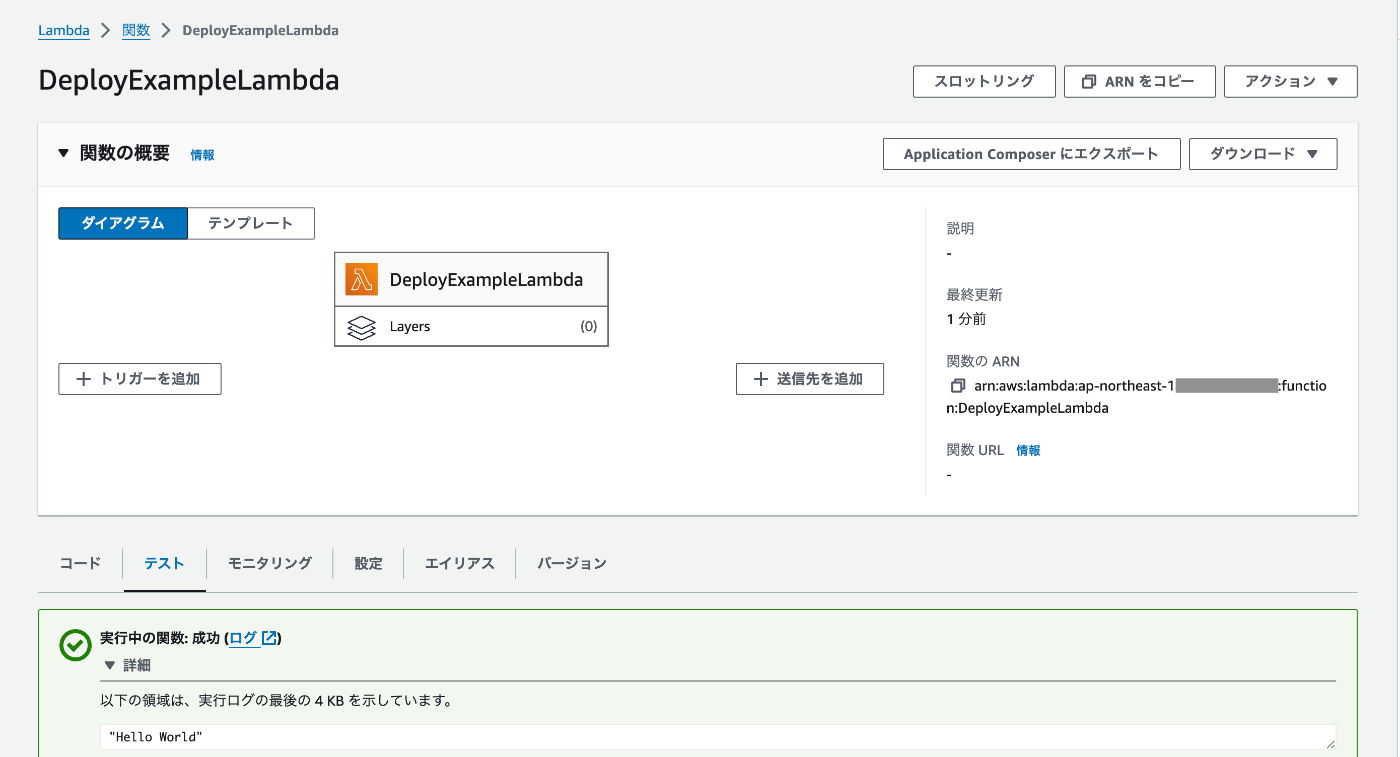This screenshot has height=757, width=1400.
Task: Click Application Composer にエクスポート button
Action: [1031, 154]
